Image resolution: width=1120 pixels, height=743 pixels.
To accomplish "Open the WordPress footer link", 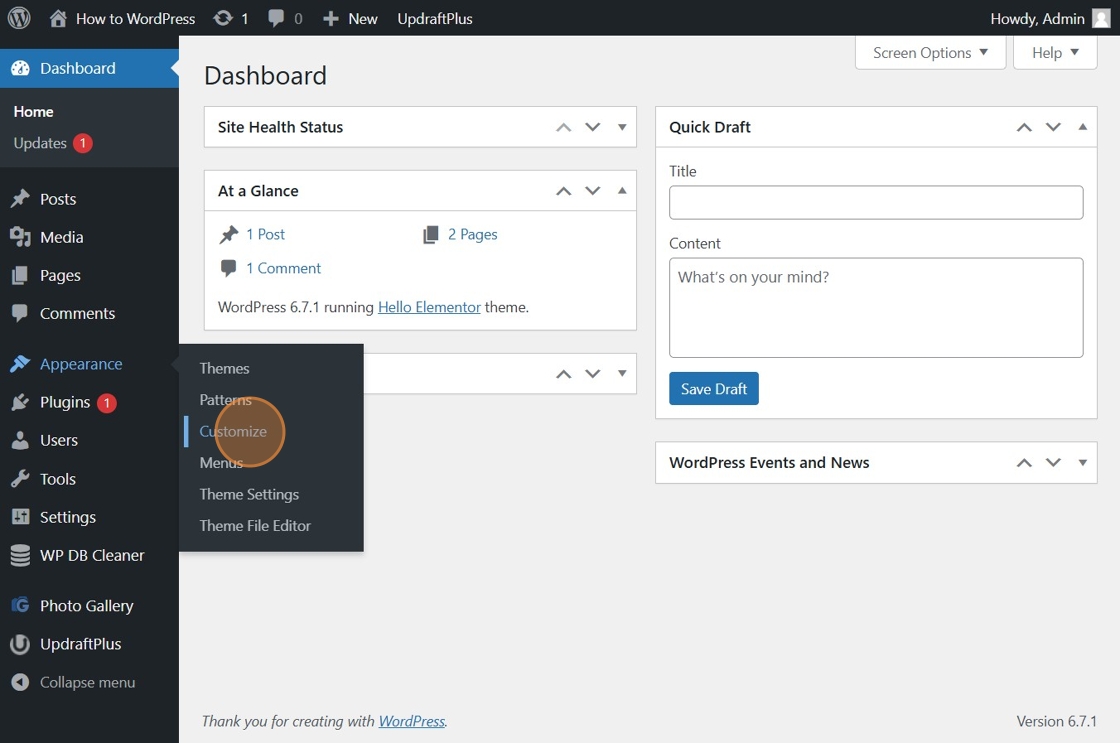I will point(411,721).
